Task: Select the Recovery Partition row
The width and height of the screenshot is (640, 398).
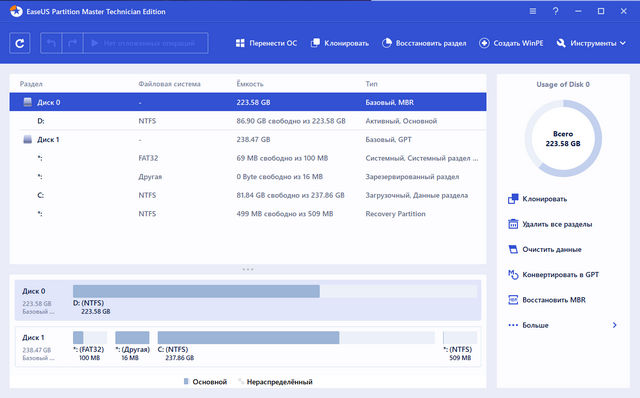Action: pos(248,213)
